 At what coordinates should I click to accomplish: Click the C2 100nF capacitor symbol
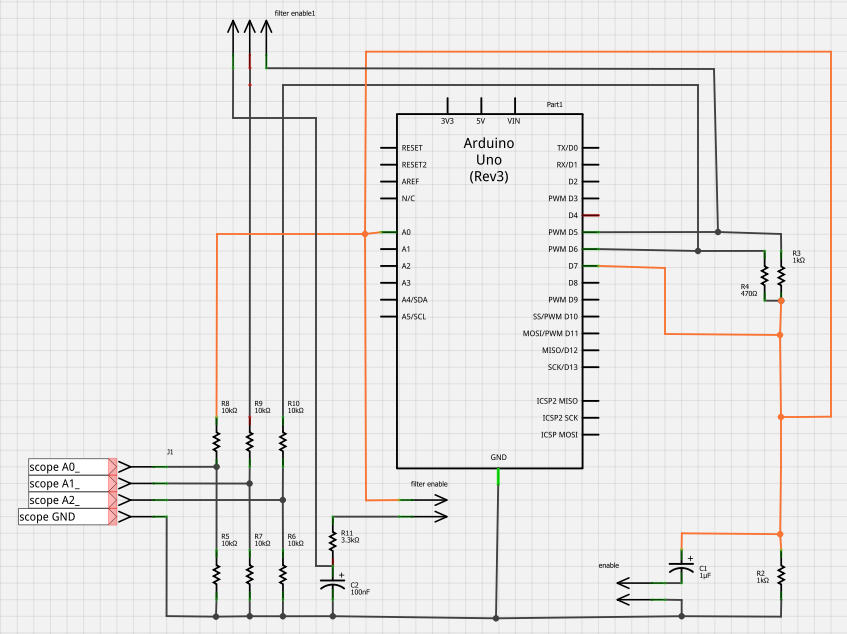tap(333, 583)
